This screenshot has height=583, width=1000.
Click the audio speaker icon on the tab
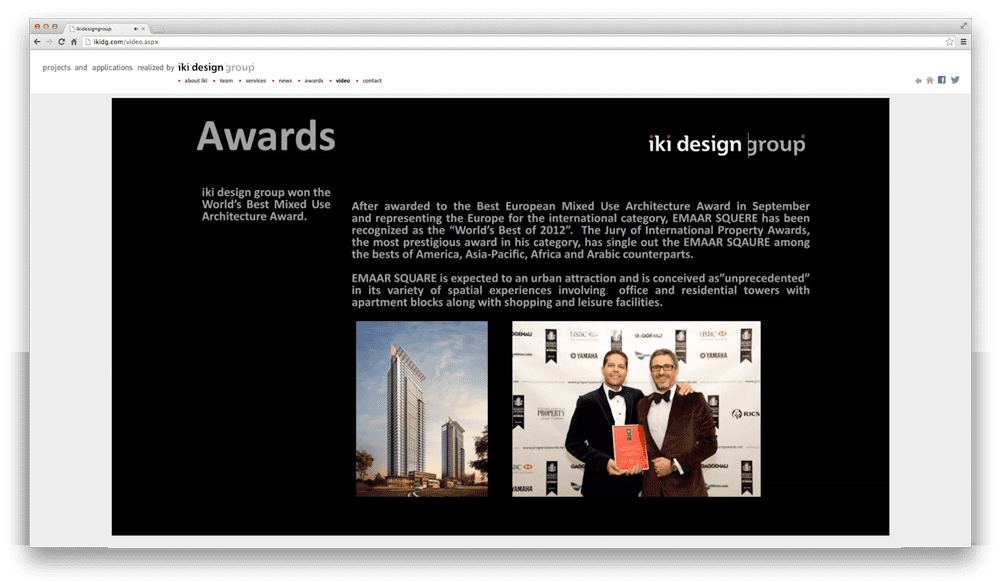(x=135, y=29)
